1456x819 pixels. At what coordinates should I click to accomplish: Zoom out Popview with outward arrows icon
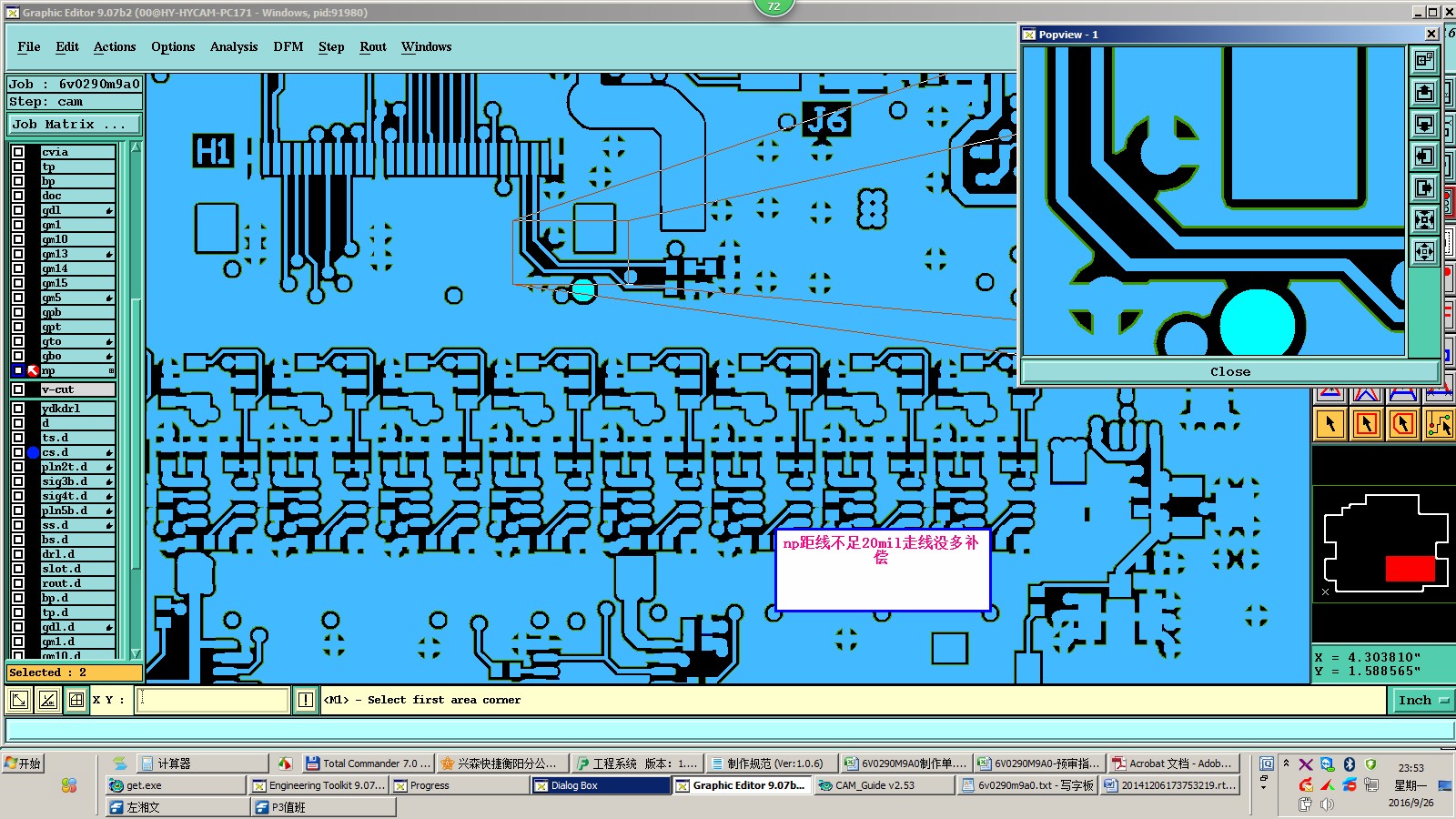point(1424,251)
